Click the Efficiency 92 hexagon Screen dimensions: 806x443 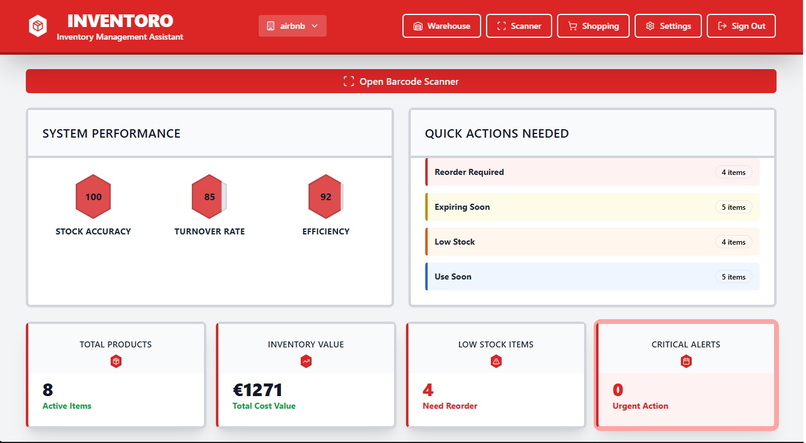click(325, 197)
